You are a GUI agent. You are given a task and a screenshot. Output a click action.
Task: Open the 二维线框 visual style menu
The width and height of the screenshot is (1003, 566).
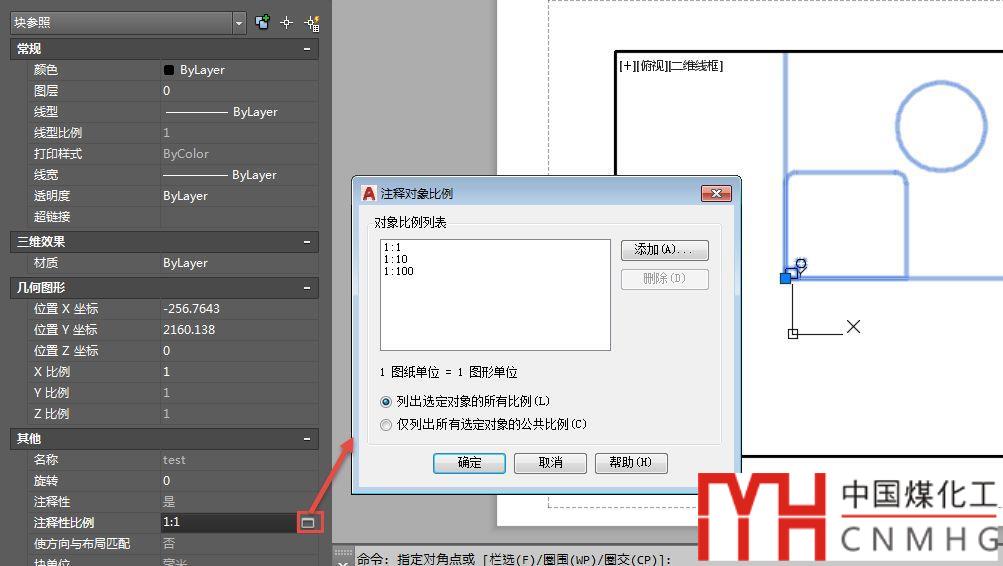coord(696,66)
